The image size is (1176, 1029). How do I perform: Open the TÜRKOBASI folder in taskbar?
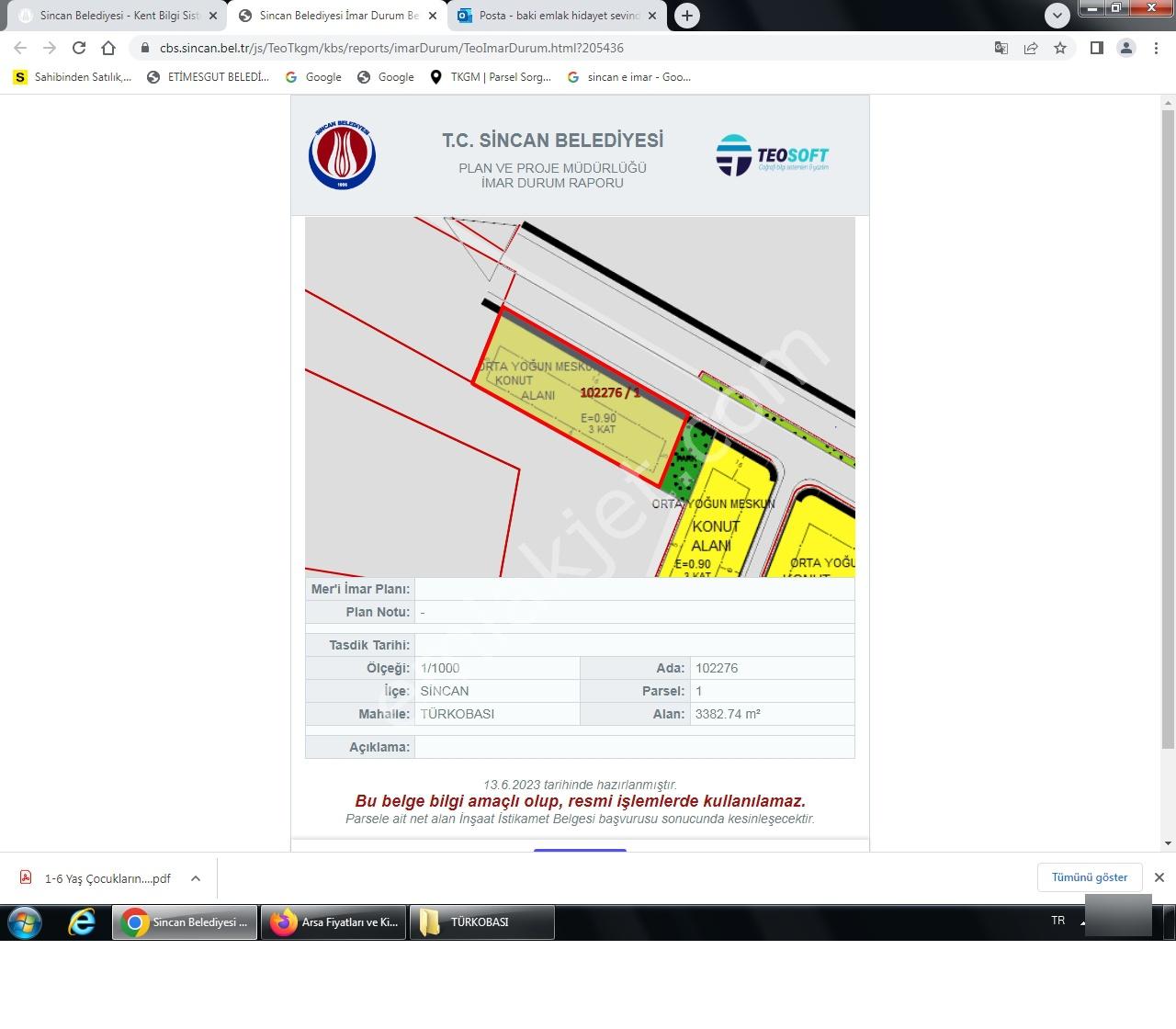482,922
